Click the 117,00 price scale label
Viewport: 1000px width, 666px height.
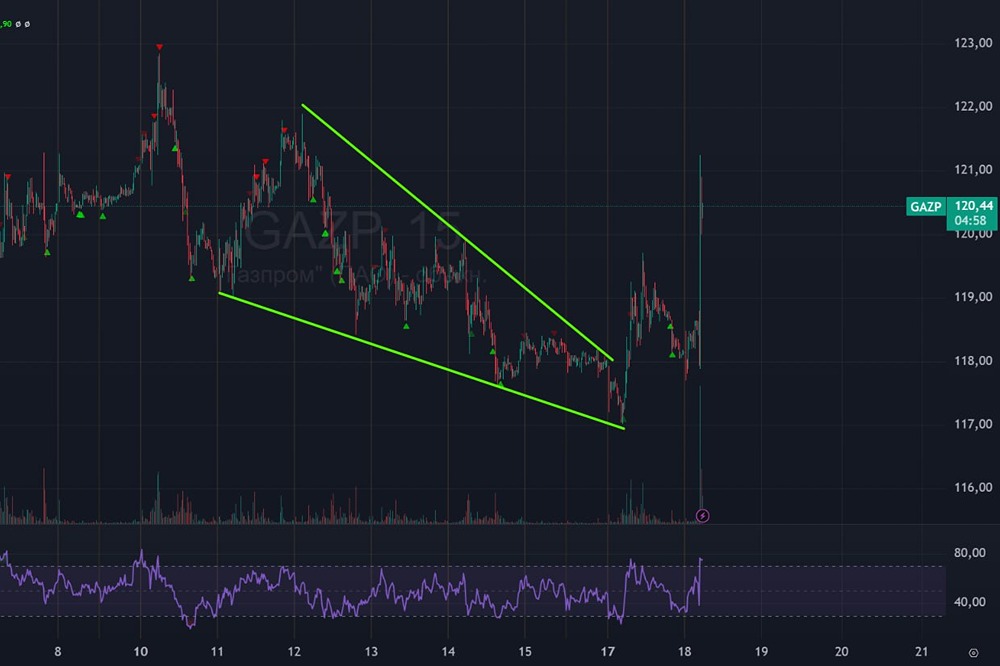(x=973, y=424)
